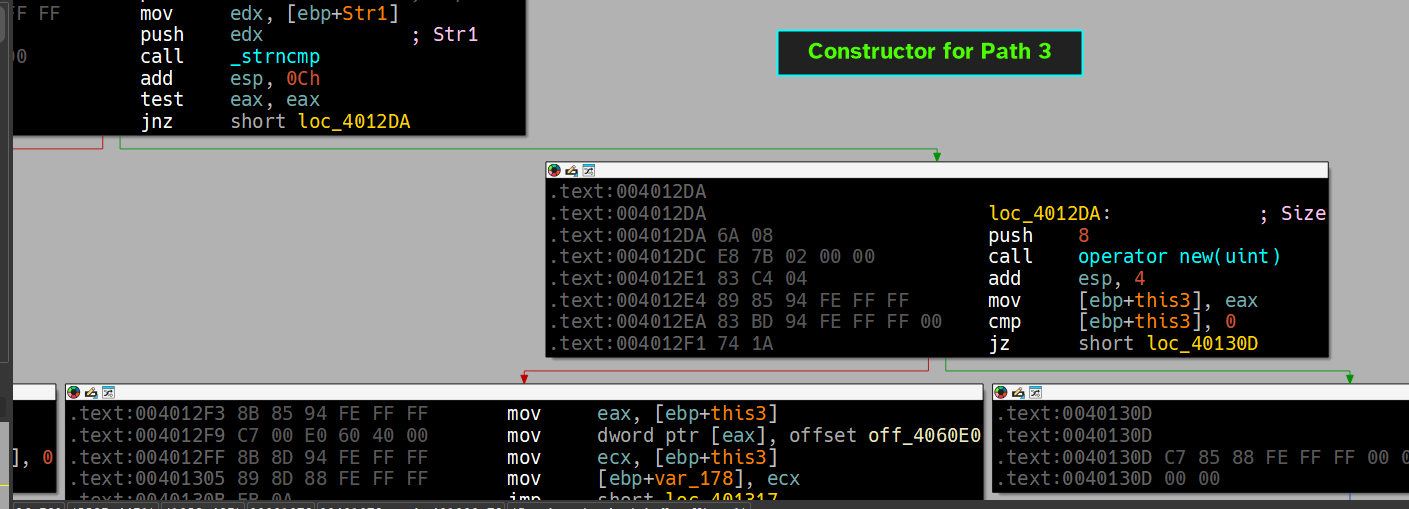The width and height of the screenshot is (1409, 509).
Task: Click the edit pencil icon on the 004012F3 block
Action: pyautogui.click(x=91, y=393)
